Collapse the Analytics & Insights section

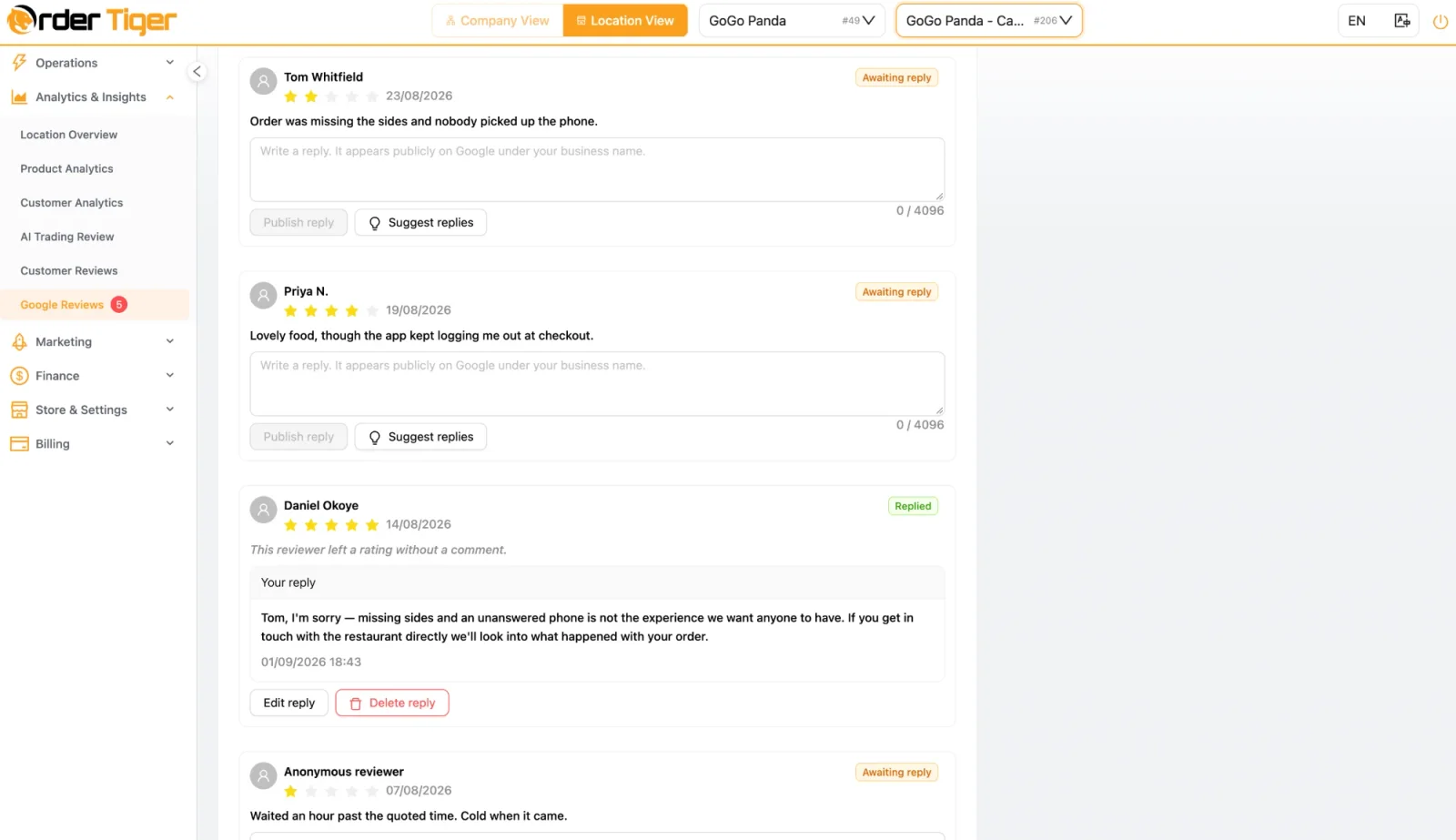coord(169,97)
